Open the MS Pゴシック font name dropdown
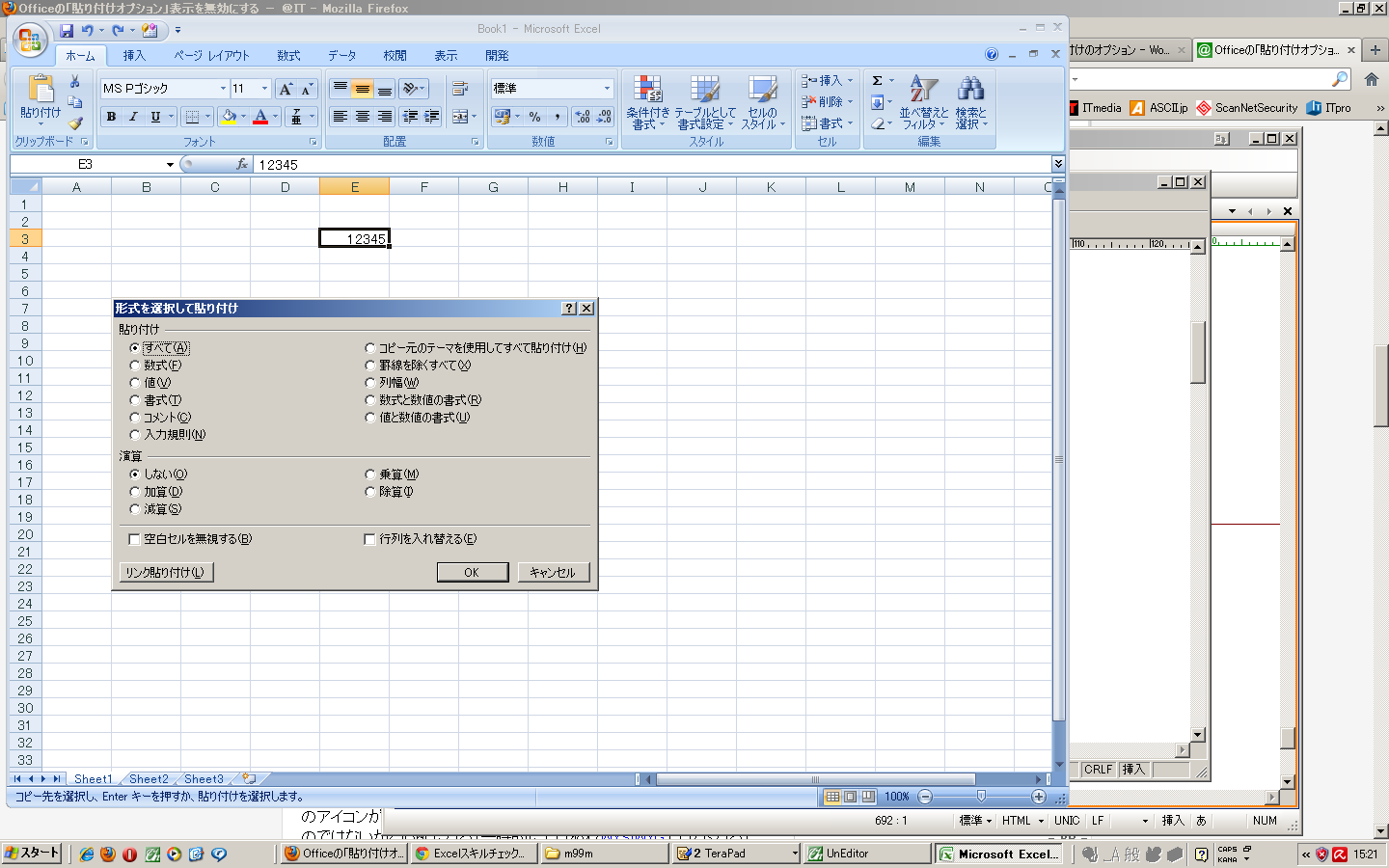 (x=223, y=89)
